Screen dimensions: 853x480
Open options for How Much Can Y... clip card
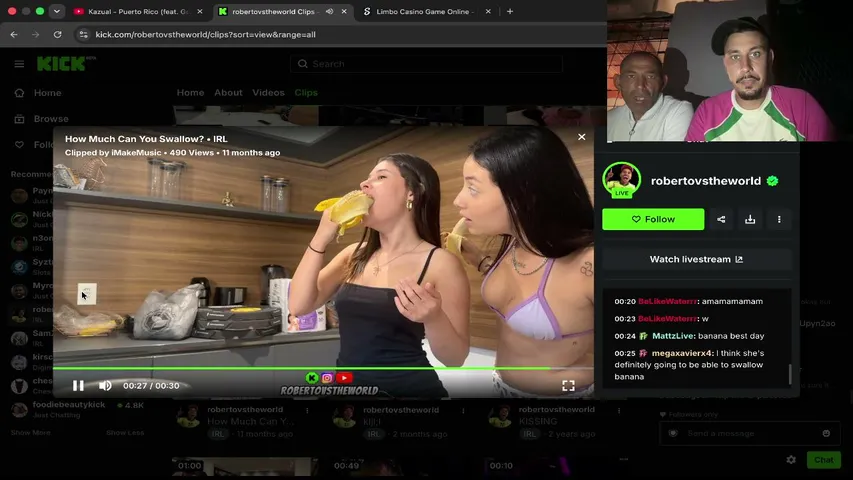[307, 410]
